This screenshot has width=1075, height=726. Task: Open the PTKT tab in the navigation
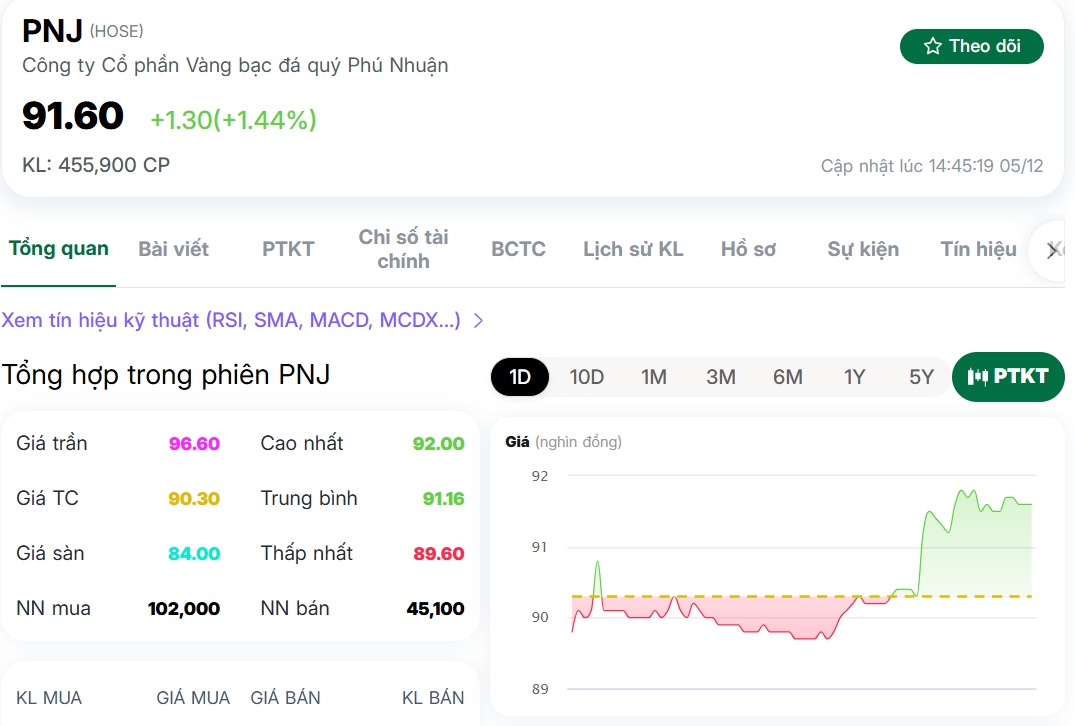pyautogui.click(x=288, y=249)
